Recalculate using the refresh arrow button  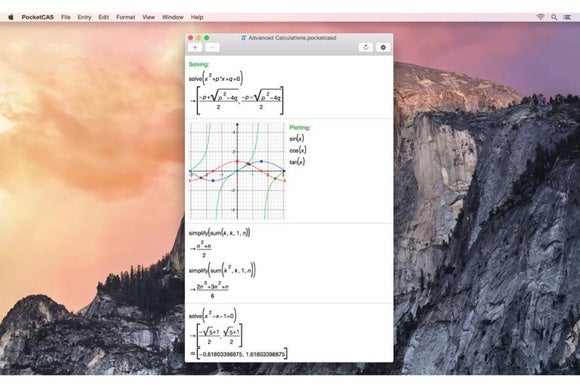pyautogui.click(x=366, y=47)
